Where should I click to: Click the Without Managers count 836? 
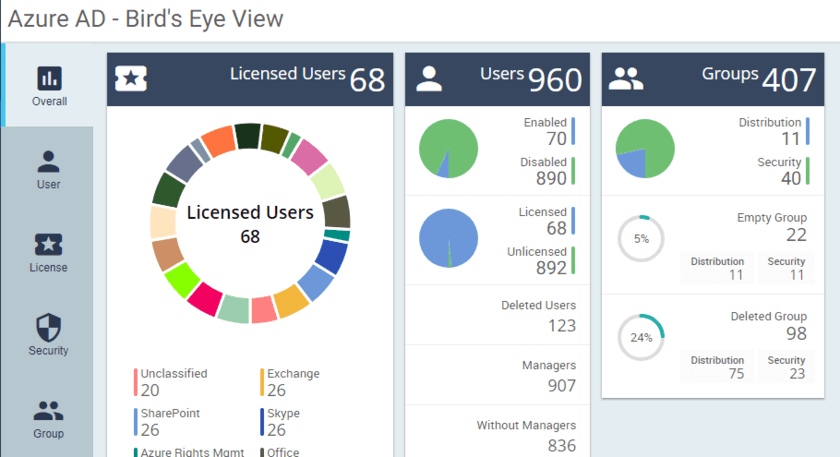pos(562,445)
